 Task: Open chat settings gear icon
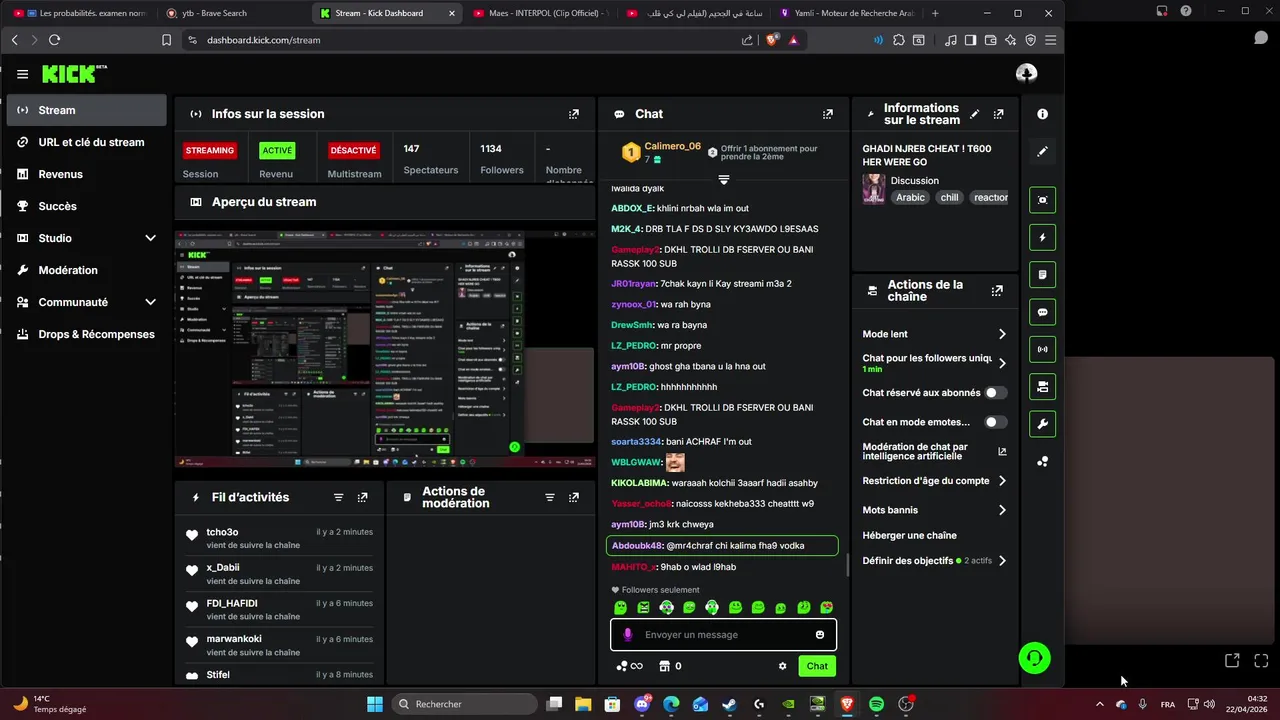(x=783, y=666)
